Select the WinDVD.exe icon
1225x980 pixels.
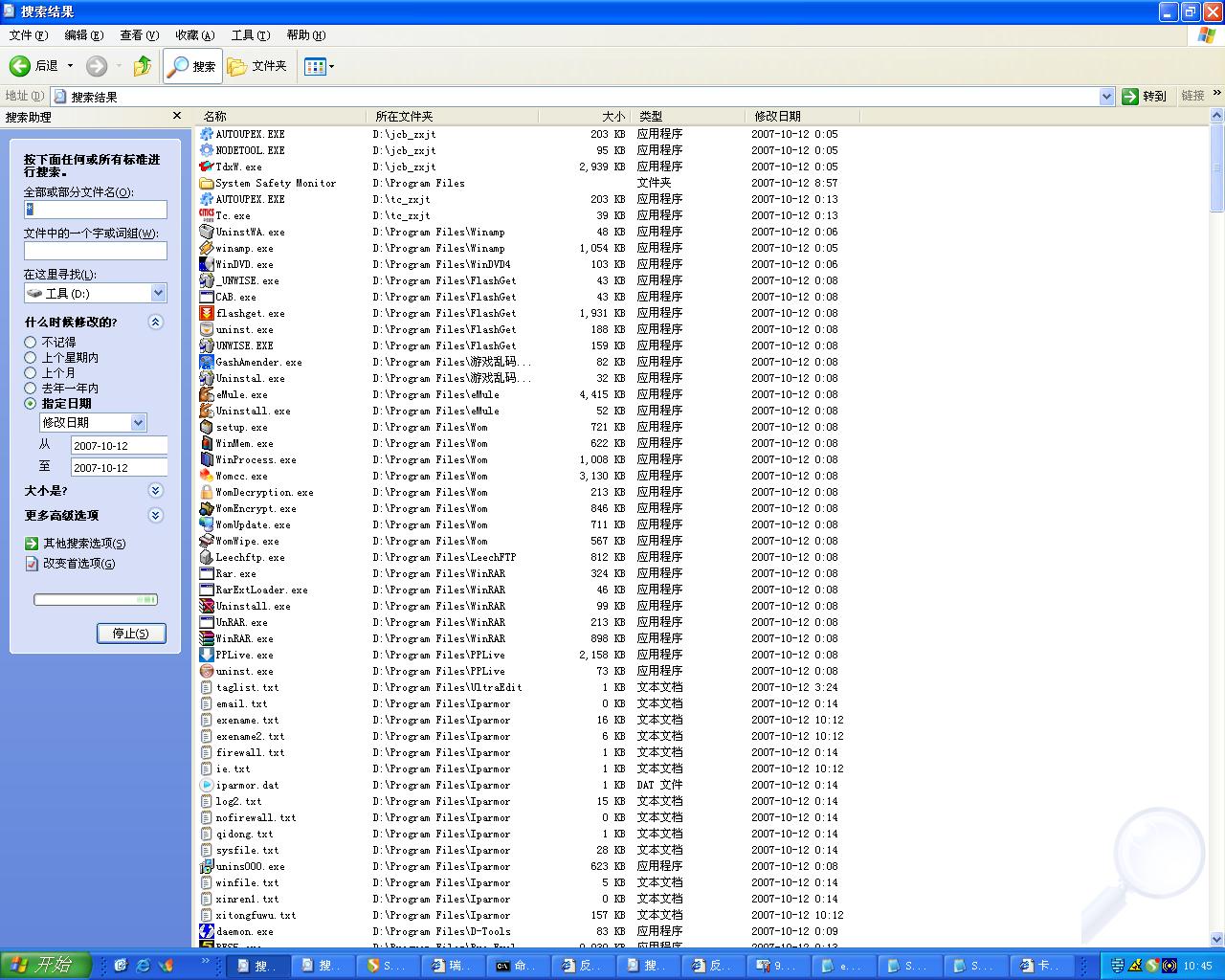click(x=207, y=264)
